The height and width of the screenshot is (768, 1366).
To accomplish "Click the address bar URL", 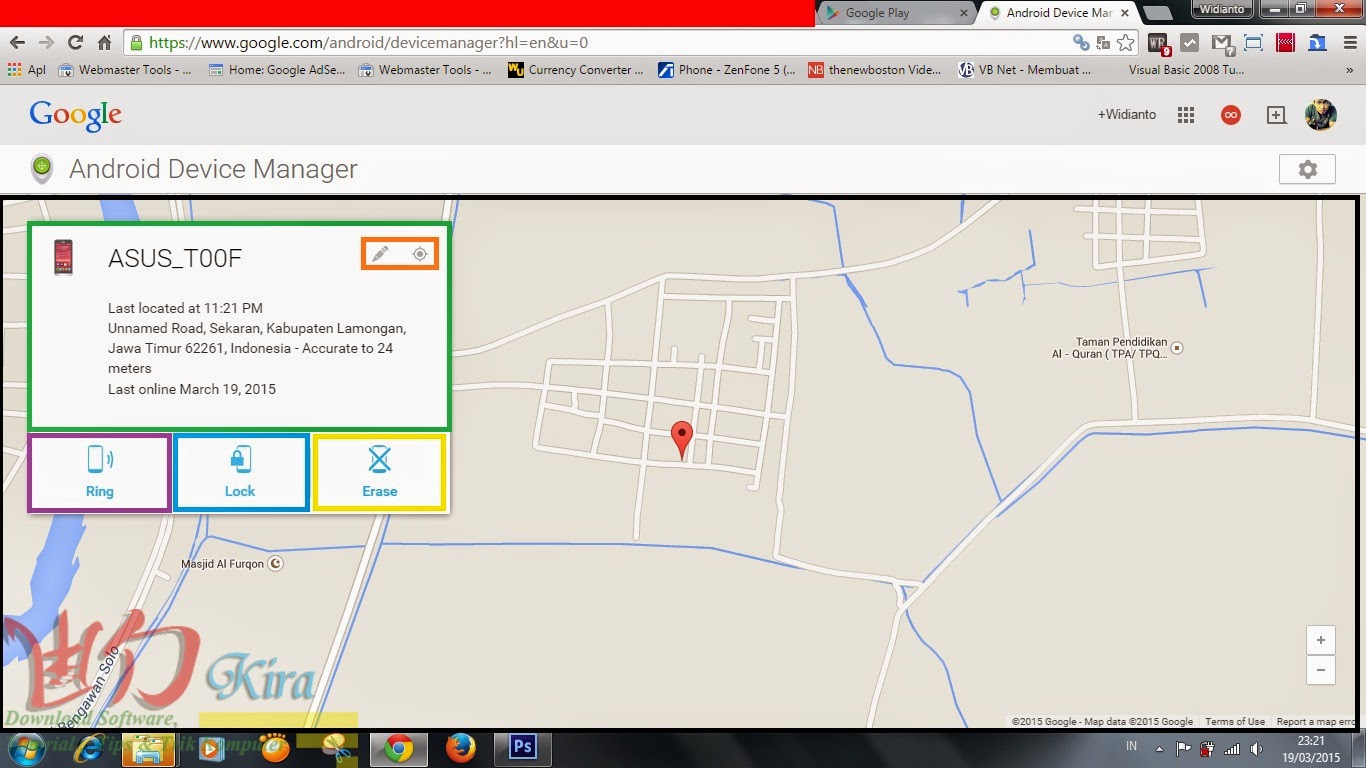I will (368, 43).
